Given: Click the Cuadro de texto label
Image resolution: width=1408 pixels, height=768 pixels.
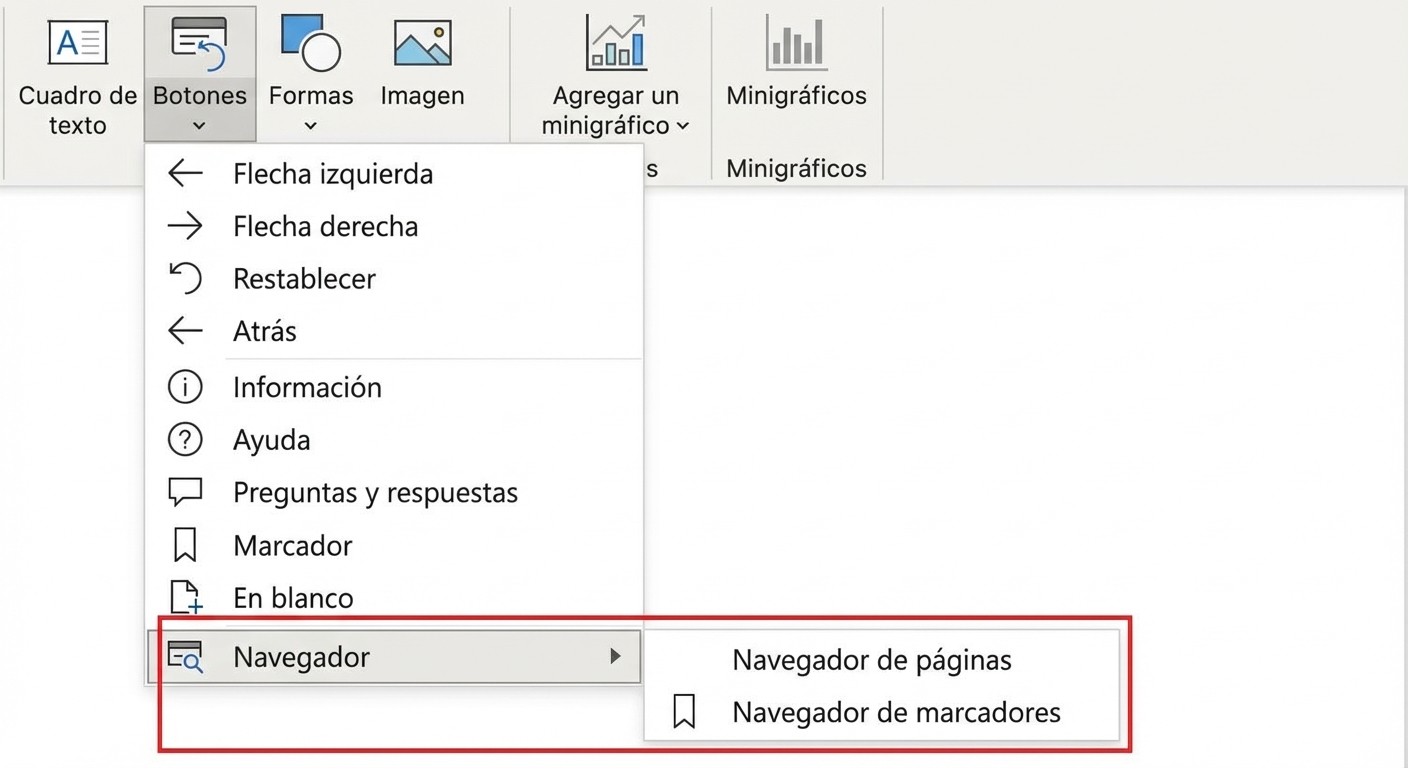Looking at the screenshot, I should 77,110.
